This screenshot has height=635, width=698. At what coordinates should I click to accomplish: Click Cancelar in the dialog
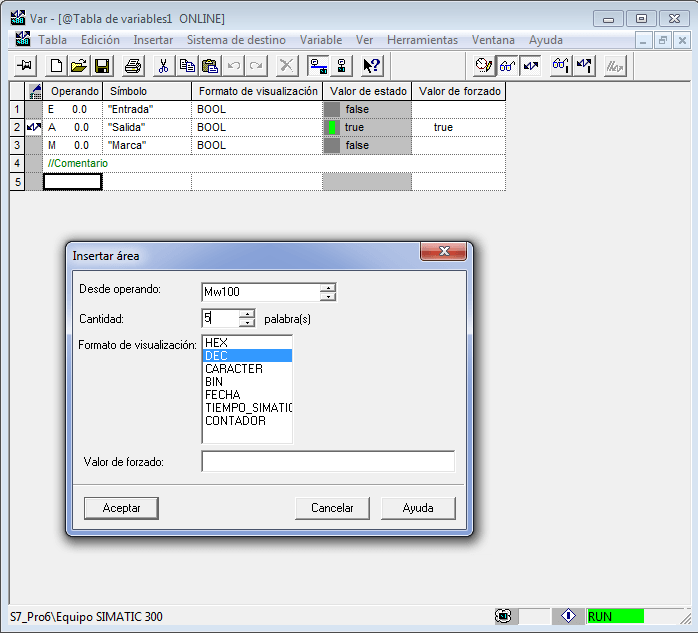332,508
